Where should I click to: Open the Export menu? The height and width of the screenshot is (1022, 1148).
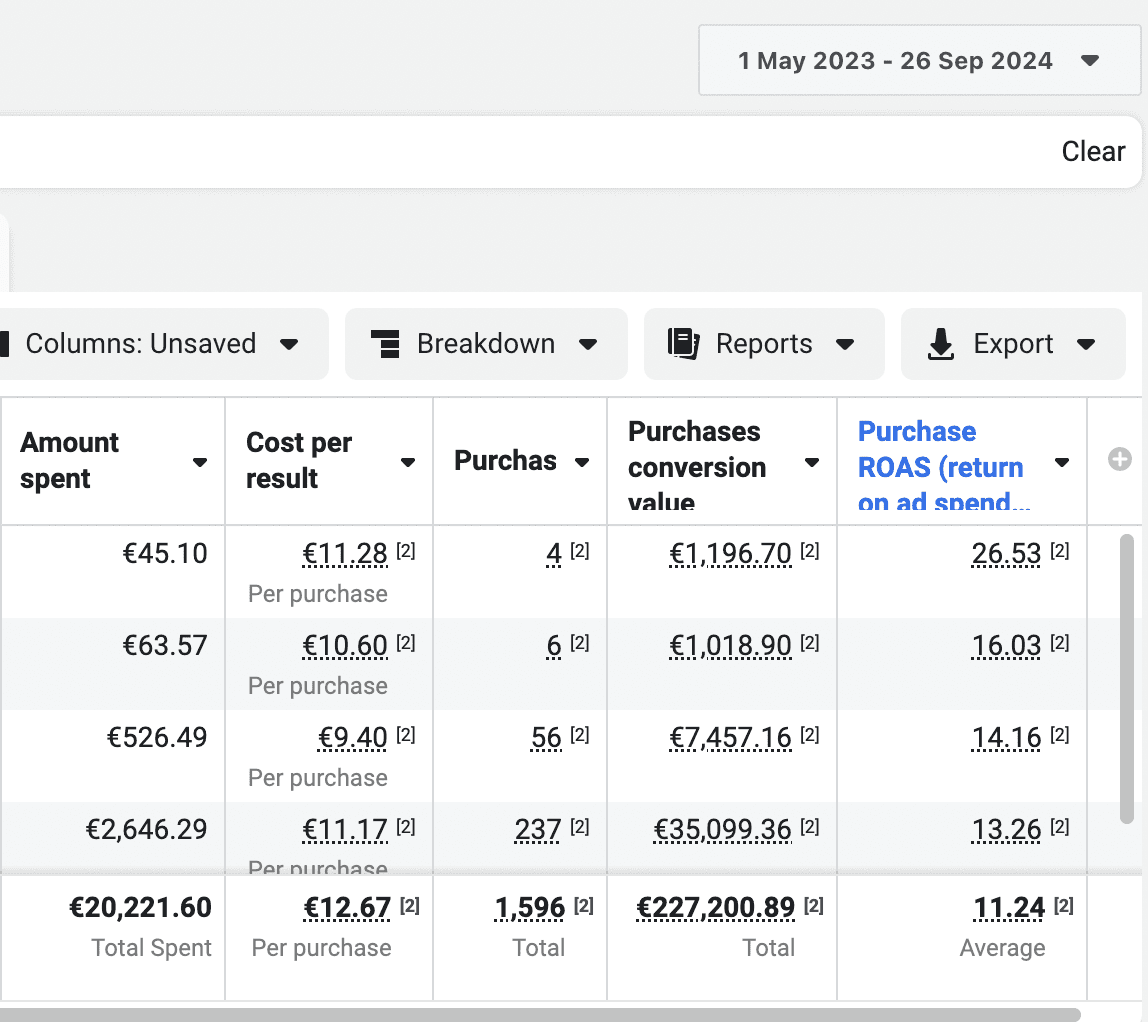[1013, 344]
